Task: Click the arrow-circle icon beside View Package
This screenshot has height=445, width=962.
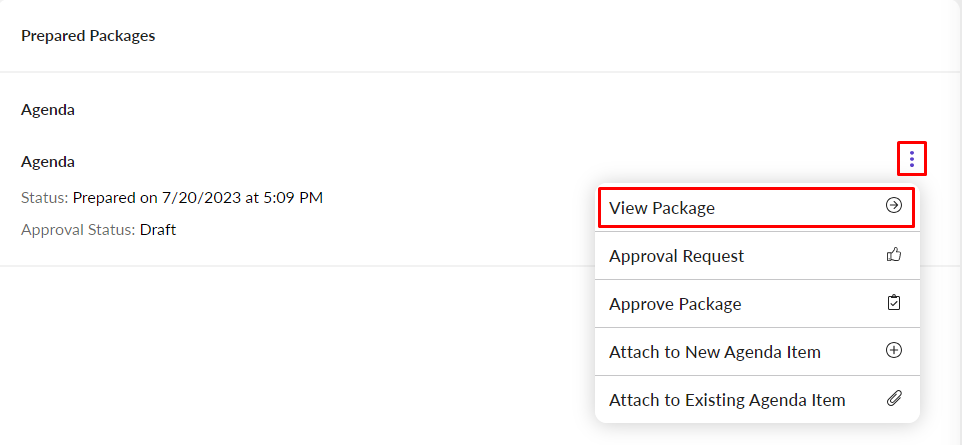Action: click(x=894, y=206)
